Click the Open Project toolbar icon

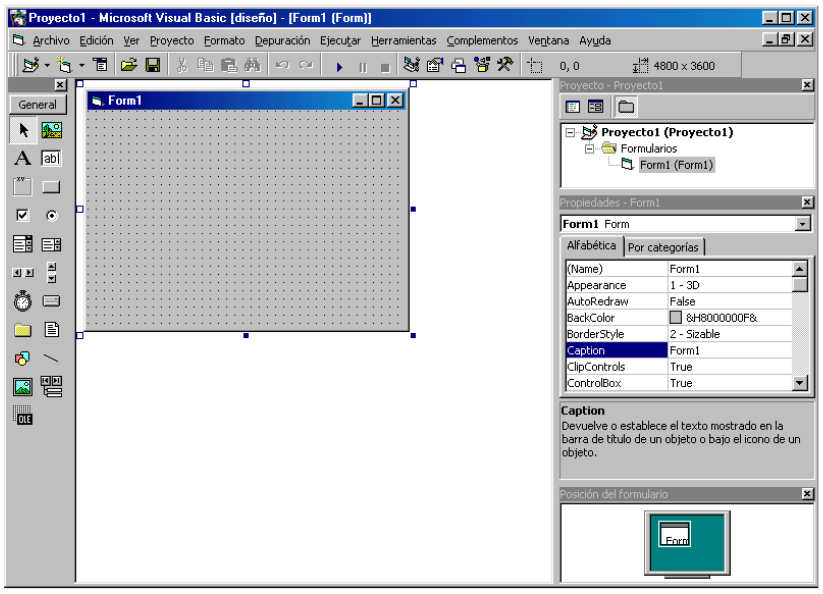(129, 66)
